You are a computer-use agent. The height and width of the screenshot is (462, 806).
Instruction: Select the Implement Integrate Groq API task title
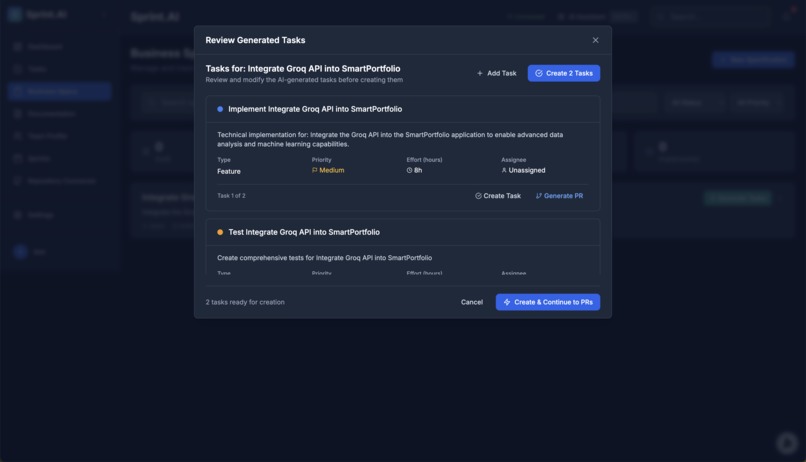click(315, 109)
